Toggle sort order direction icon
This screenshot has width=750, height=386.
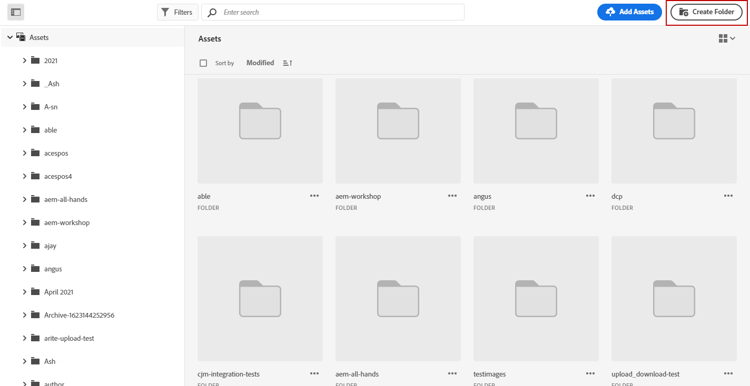pyautogui.click(x=287, y=63)
